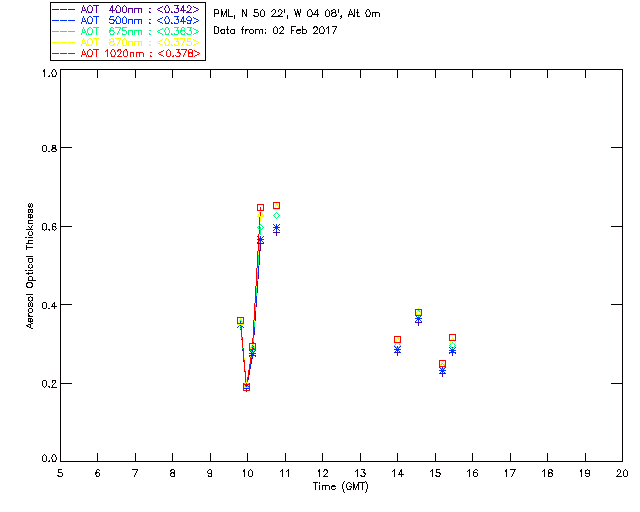Click legend entry AOT 1020nm <0.378>
This screenshot has height=512, width=640.
tap(126, 53)
